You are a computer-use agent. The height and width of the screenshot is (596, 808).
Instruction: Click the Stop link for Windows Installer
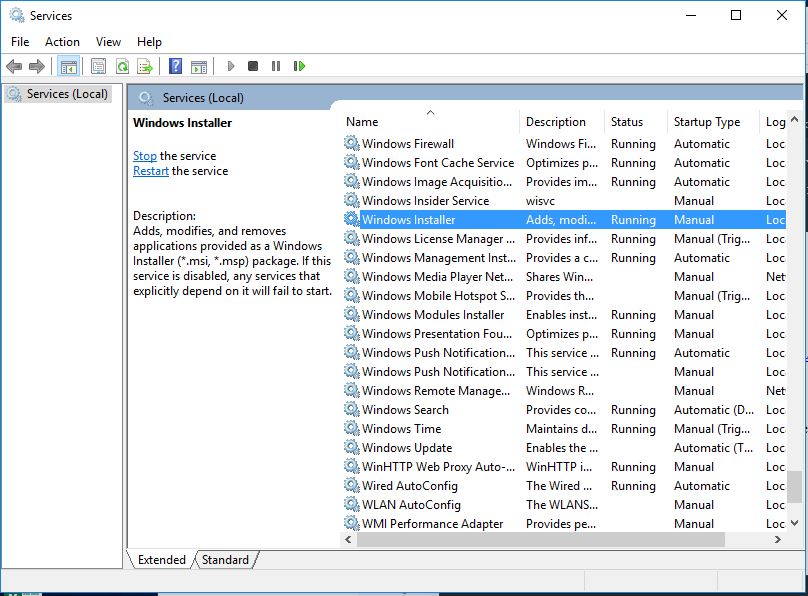[x=145, y=155]
